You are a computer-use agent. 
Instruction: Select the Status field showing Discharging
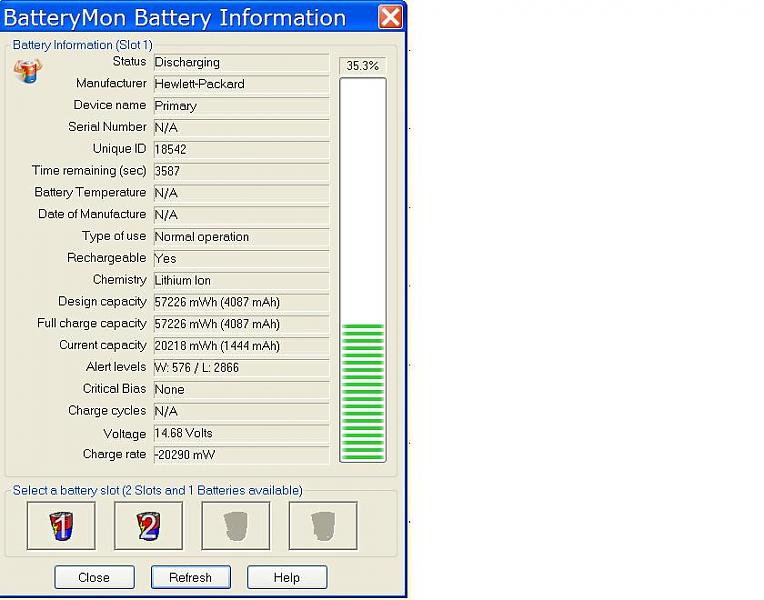[x=240, y=62]
